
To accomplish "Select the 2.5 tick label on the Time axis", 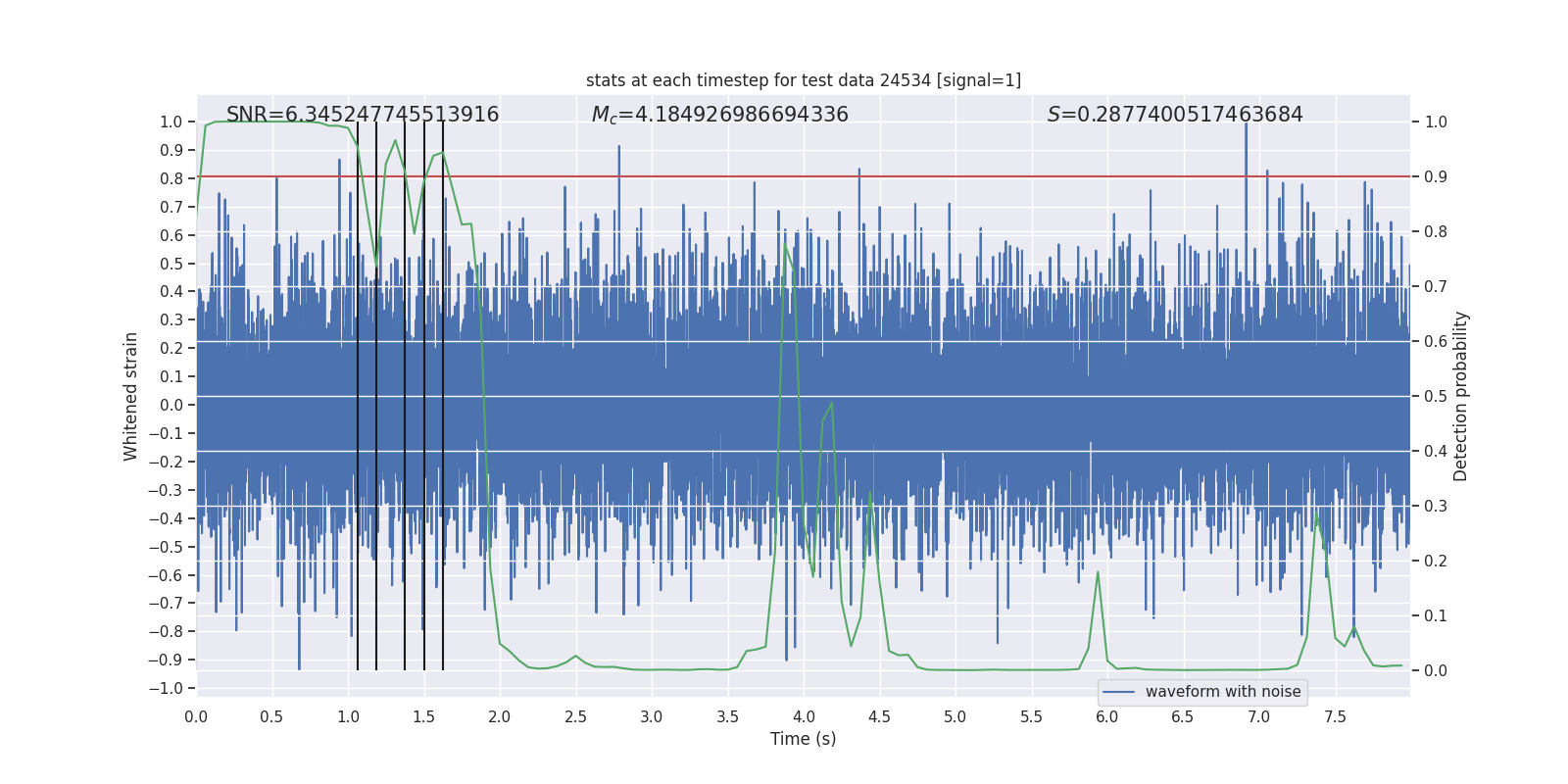I will pos(575,716).
